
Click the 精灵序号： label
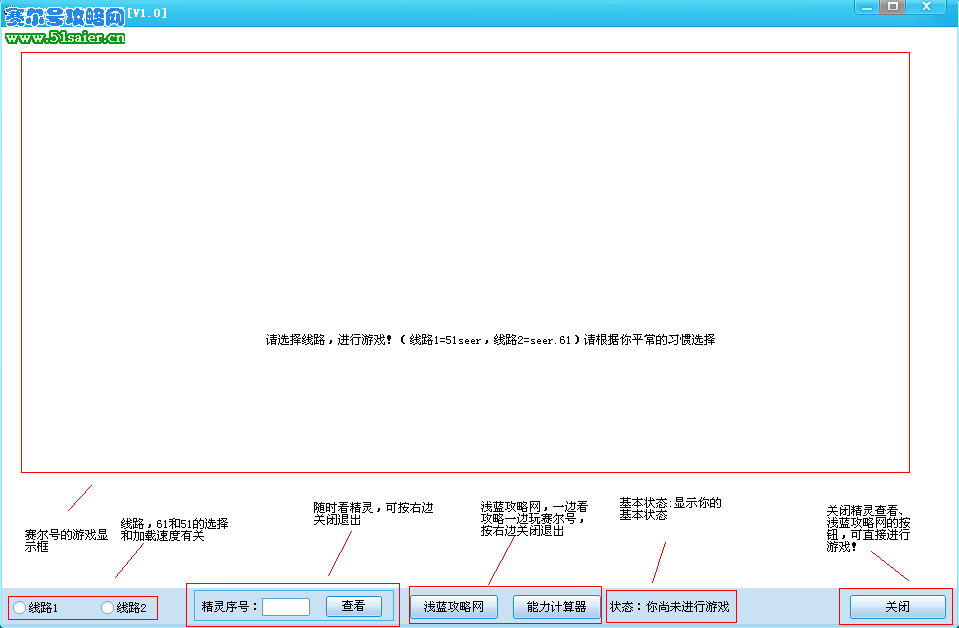(x=229, y=607)
